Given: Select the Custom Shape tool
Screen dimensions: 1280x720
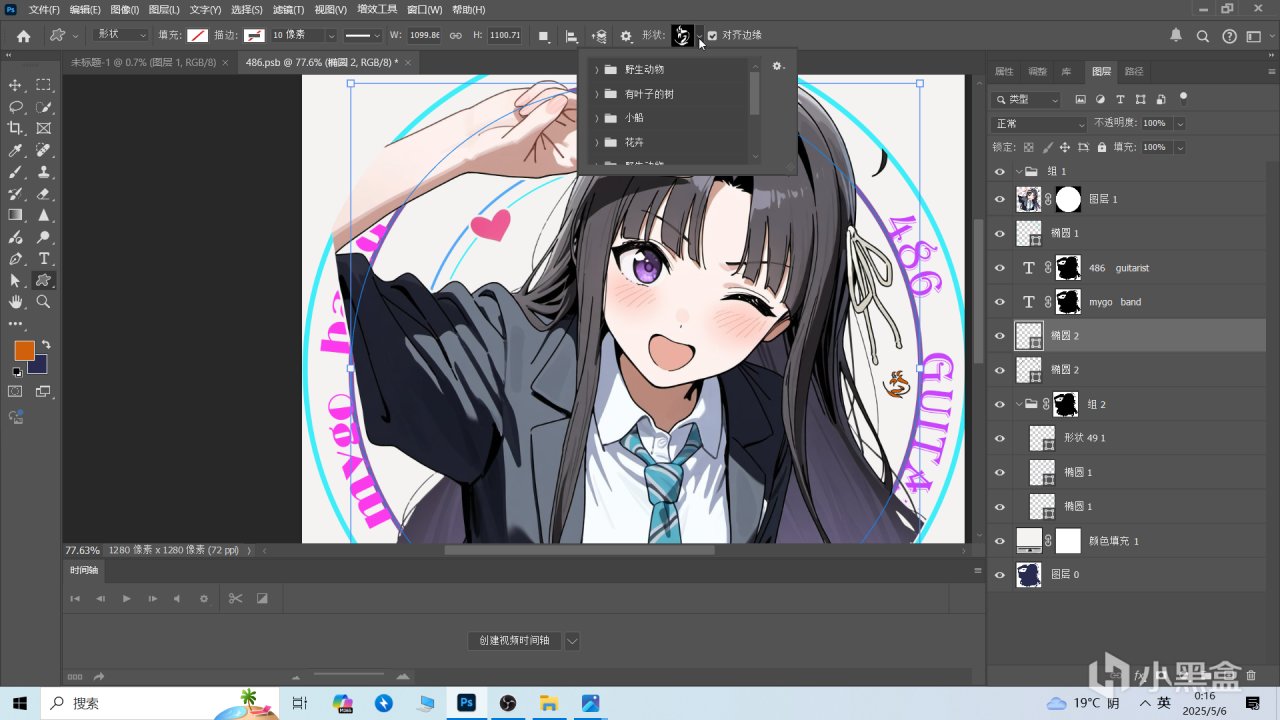Looking at the screenshot, I should 44,280.
